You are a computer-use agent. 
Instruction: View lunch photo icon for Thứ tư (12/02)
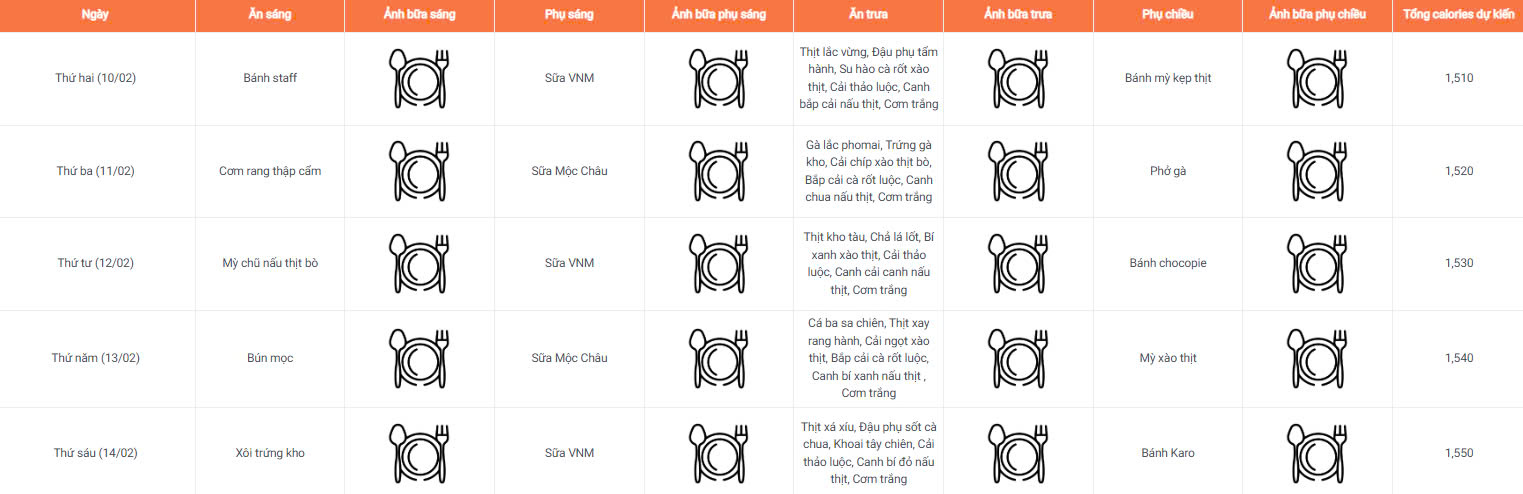(1018, 264)
